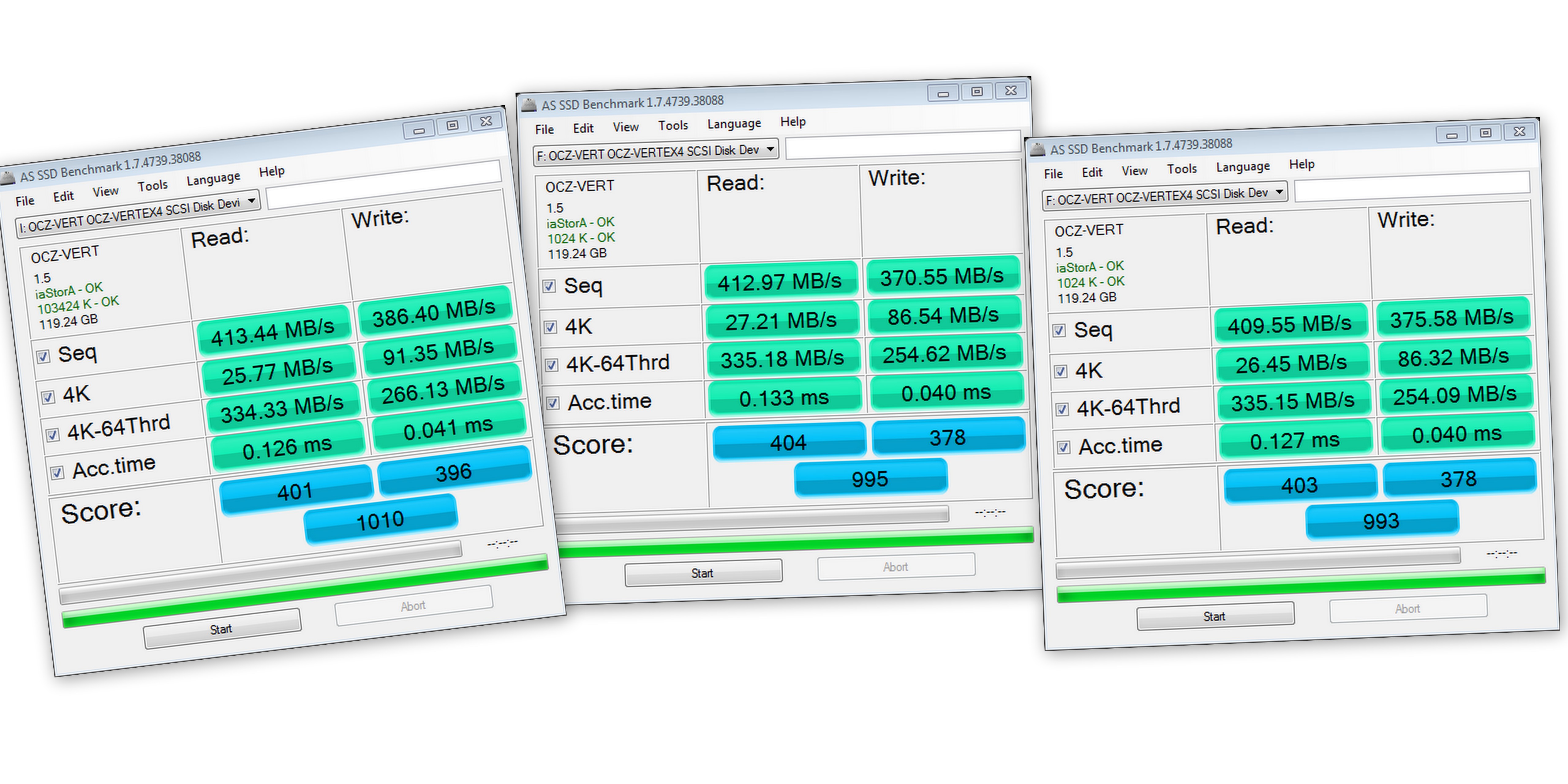Maximize the window showing total score 993
This screenshot has height=784, width=1568.
click(x=1486, y=133)
